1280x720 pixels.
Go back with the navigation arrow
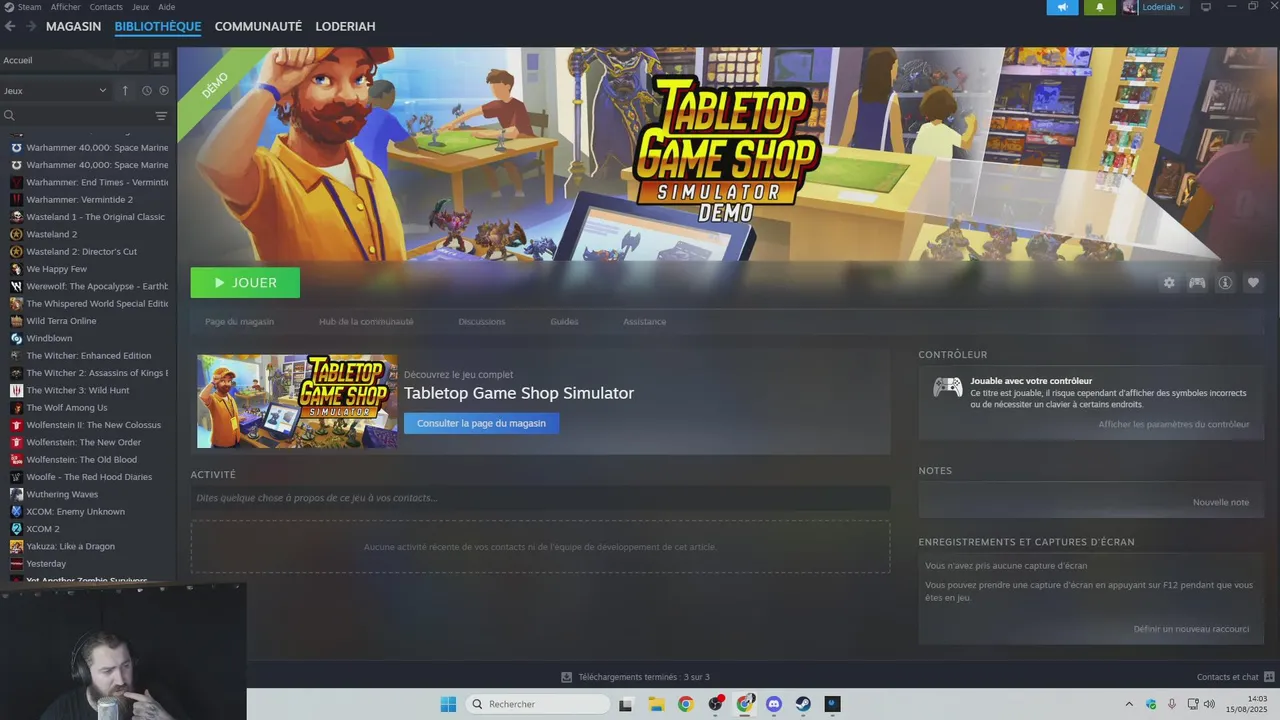[x=11, y=26]
